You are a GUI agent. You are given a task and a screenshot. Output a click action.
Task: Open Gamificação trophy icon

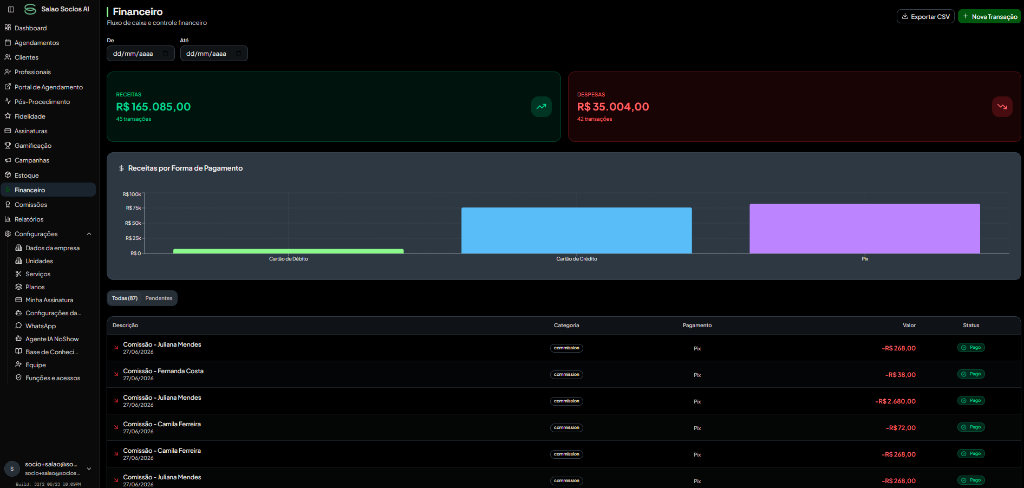[x=8, y=146]
